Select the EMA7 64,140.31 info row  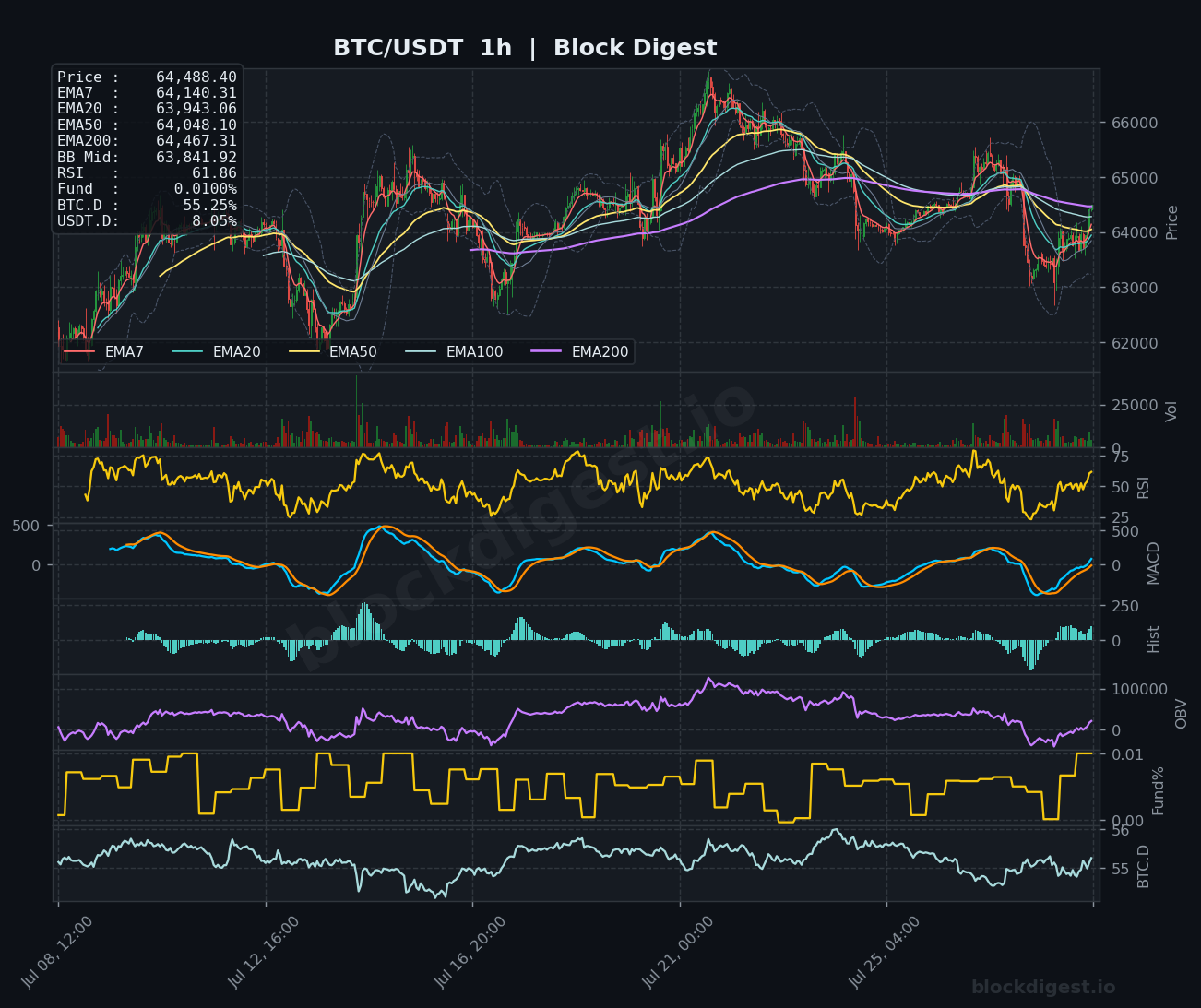[x=147, y=93]
